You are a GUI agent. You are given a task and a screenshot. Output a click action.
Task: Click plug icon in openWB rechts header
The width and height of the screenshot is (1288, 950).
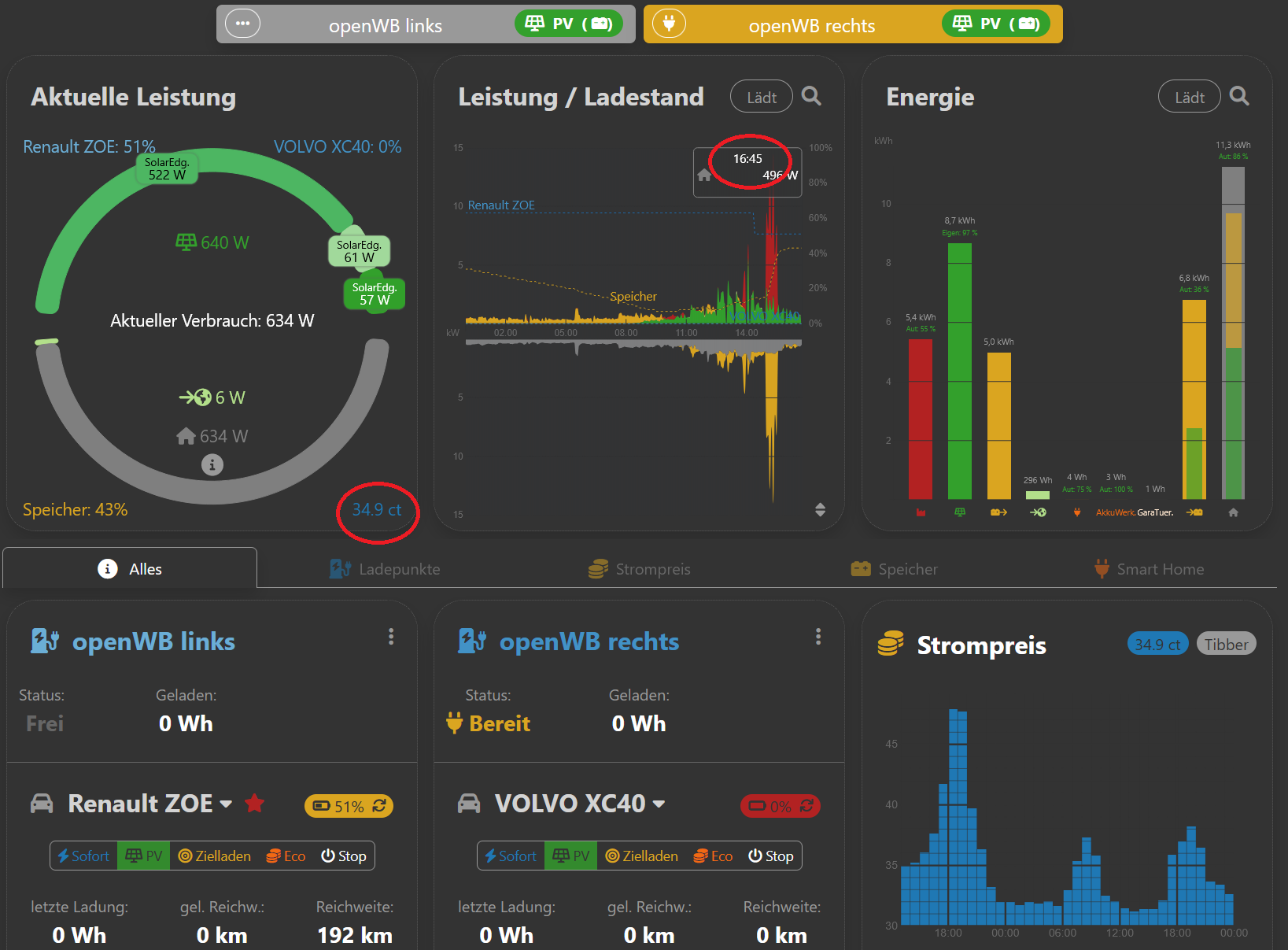click(x=669, y=24)
